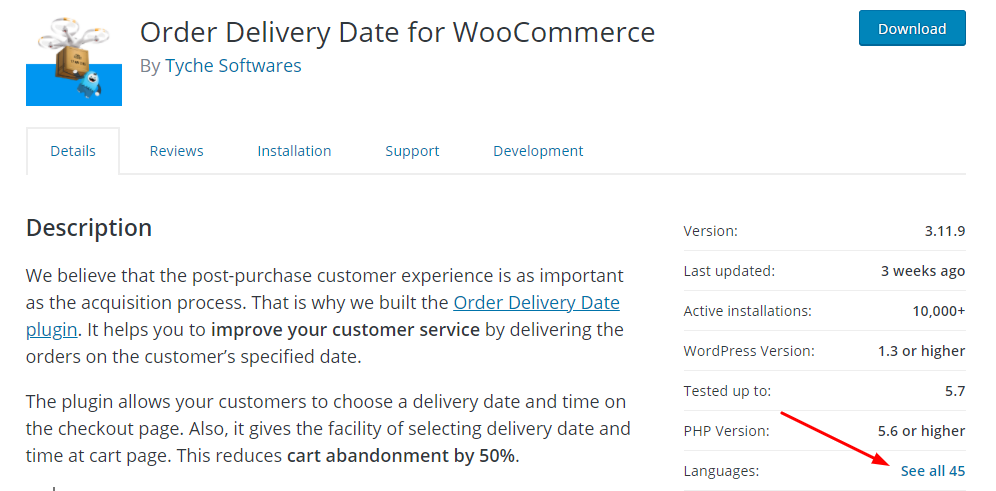Go to the Support tab
This screenshot has height=491, width=996.
[x=412, y=151]
